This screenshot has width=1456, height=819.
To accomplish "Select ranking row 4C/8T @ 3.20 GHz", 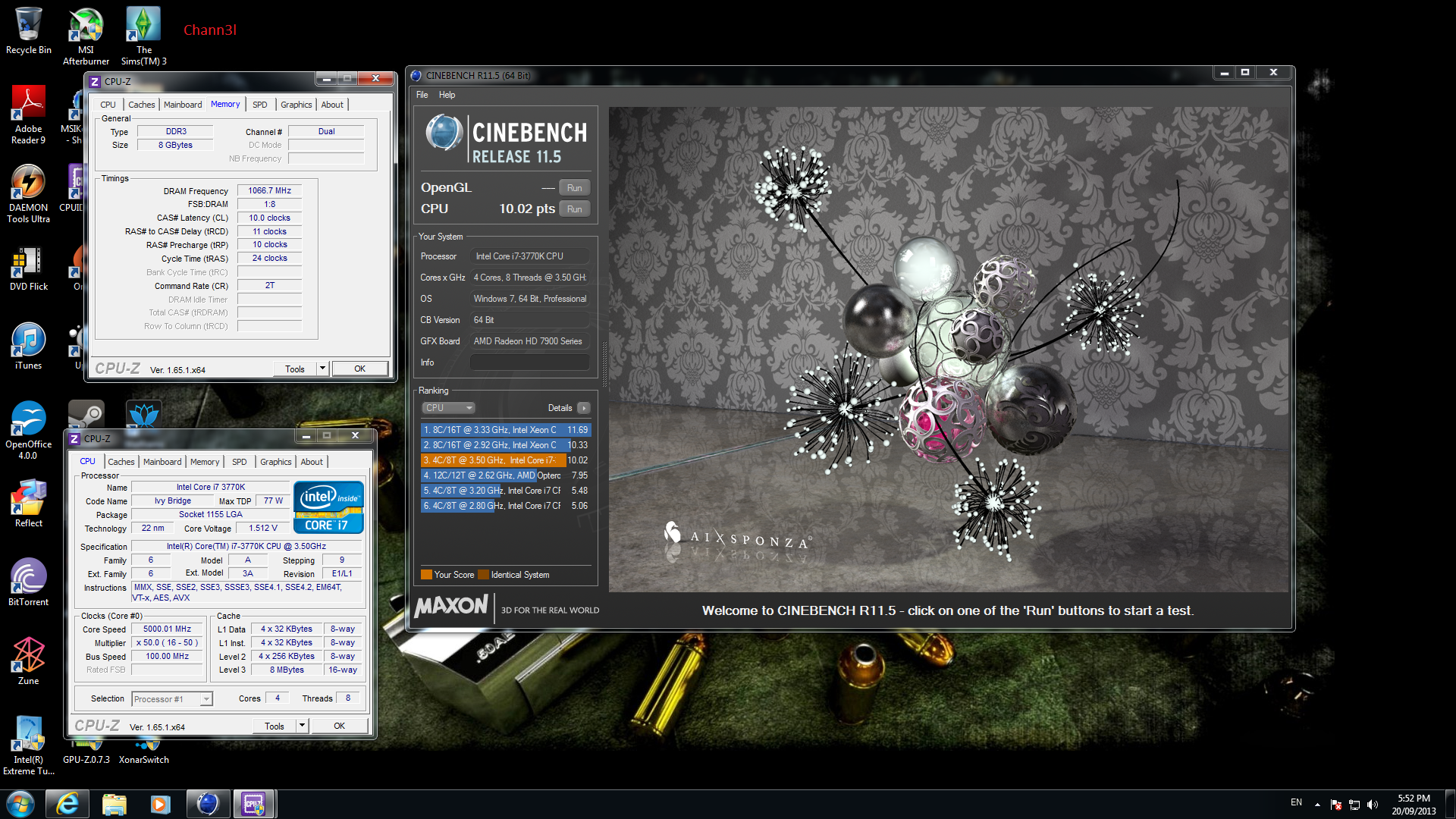I will coord(506,491).
